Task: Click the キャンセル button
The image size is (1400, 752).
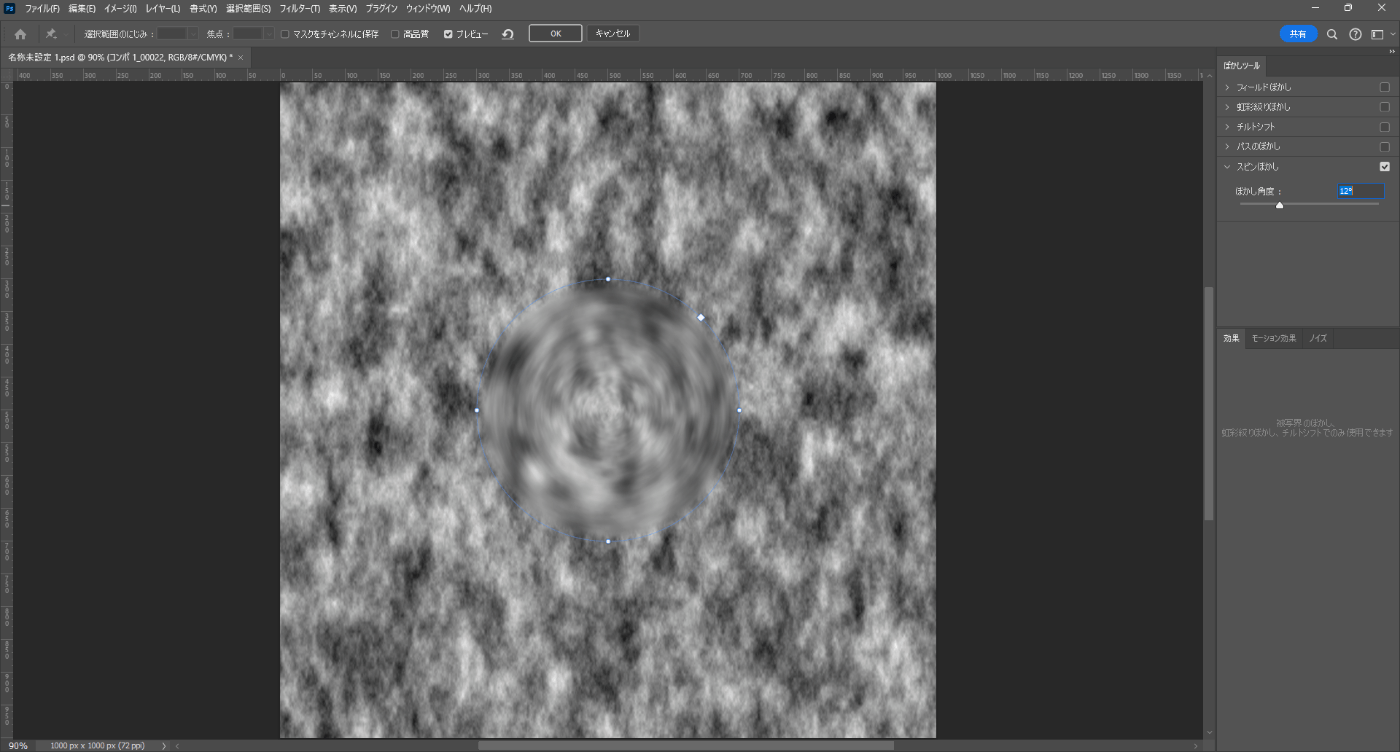Action: pyautogui.click(x=613, y=34)
